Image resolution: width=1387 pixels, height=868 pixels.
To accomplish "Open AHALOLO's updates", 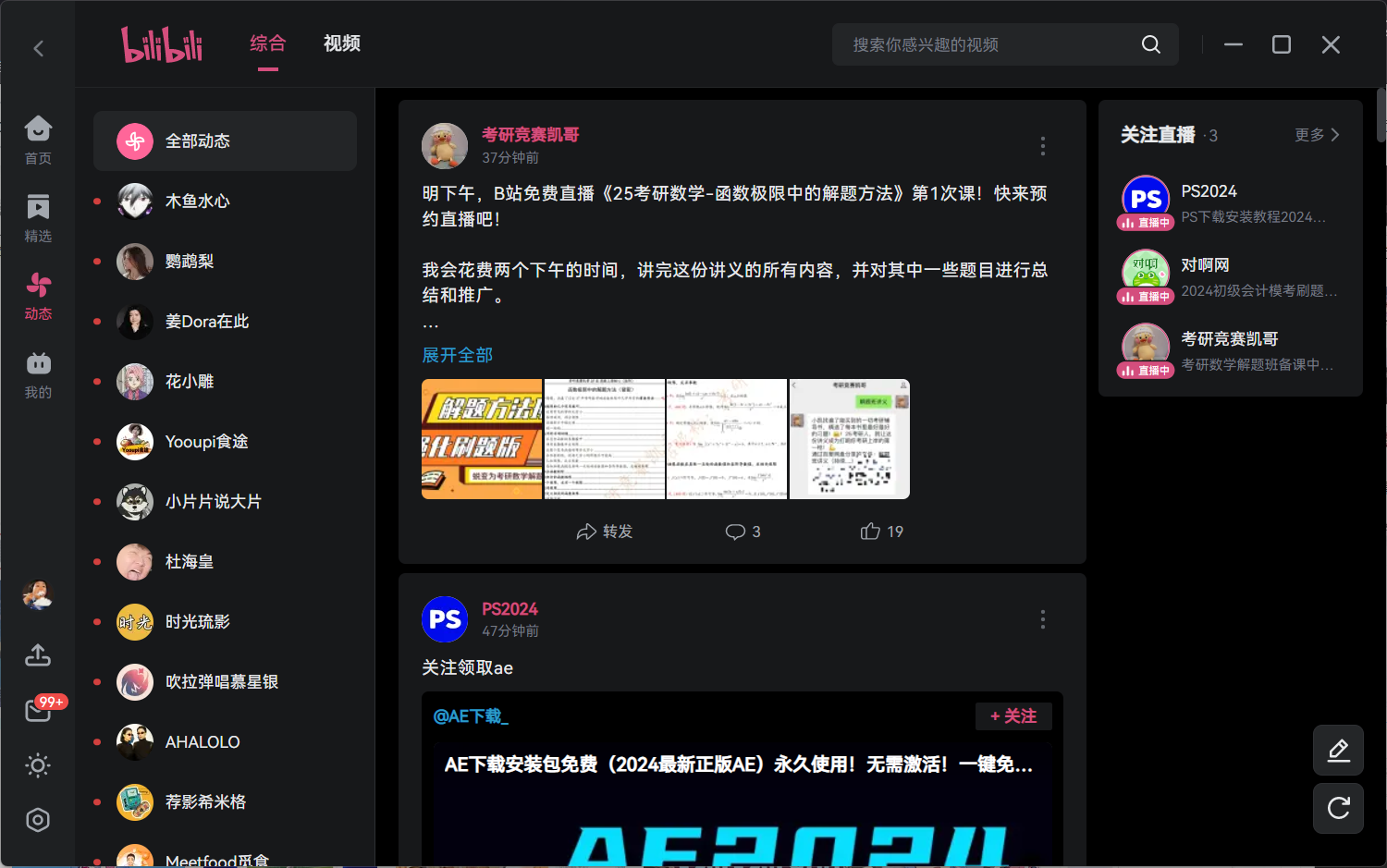I will pyautogui.click(x=225, y=741).
